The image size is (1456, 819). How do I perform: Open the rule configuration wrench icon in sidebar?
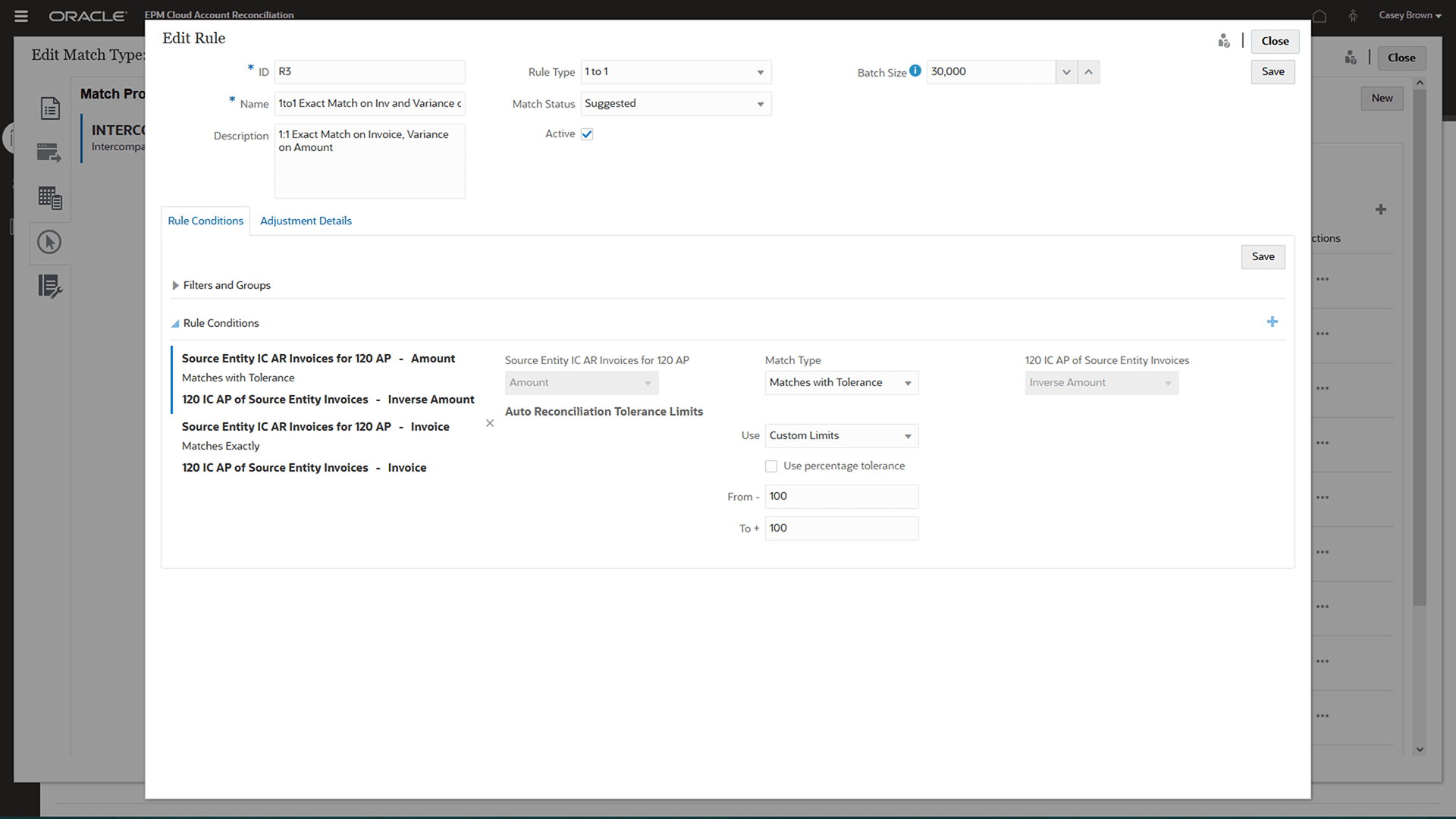point(49,287)
